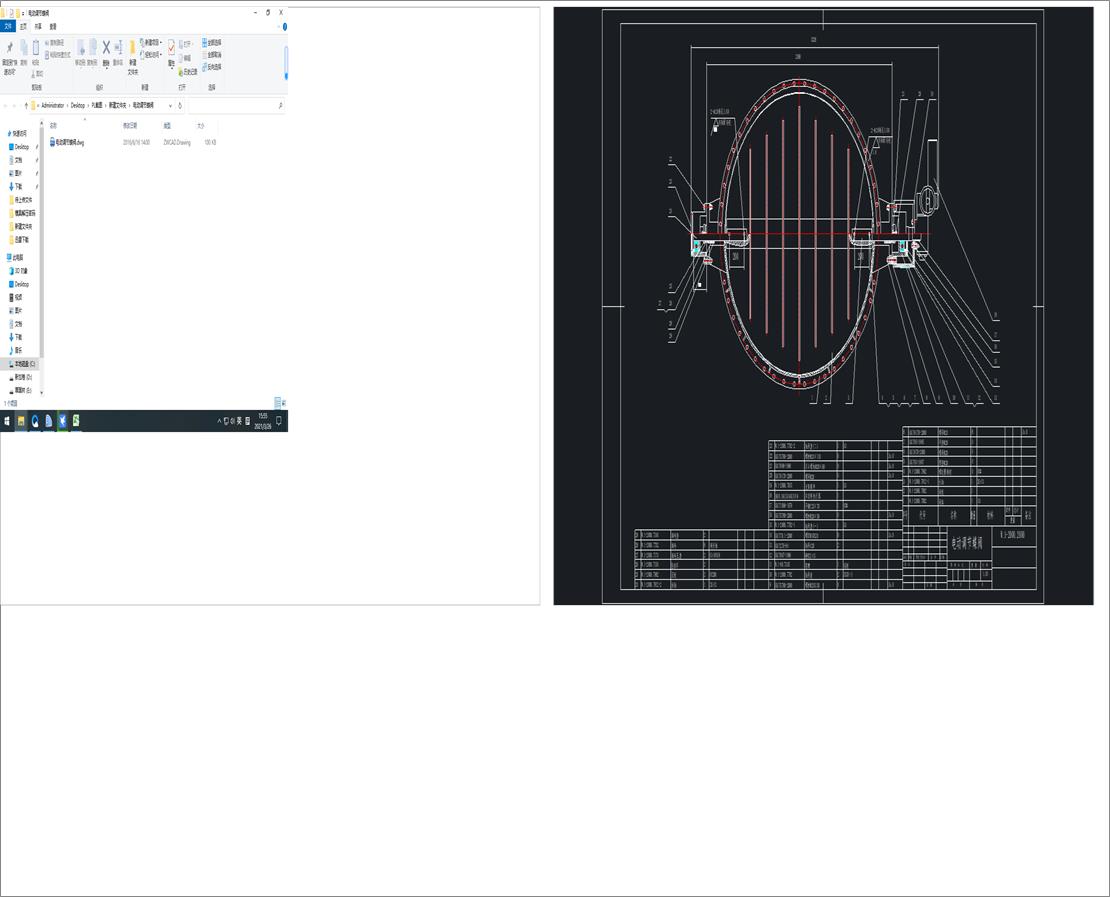The width and height of the screenshot is (1110, 897).
Task: Open the Windows Start menu
Action: tap(7, 421)
